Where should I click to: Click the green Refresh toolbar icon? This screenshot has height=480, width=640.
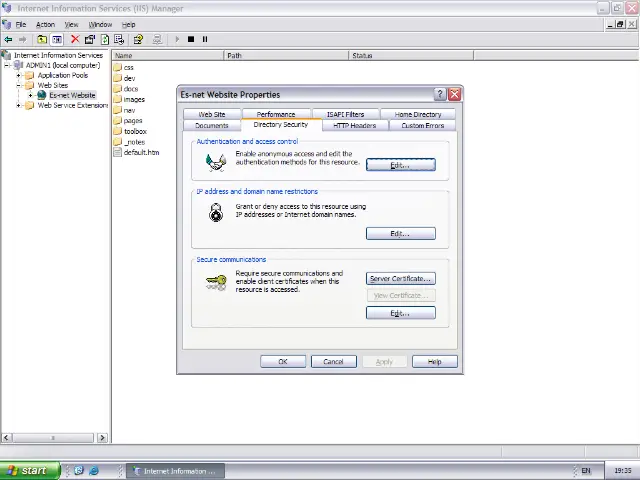(105, 39)
